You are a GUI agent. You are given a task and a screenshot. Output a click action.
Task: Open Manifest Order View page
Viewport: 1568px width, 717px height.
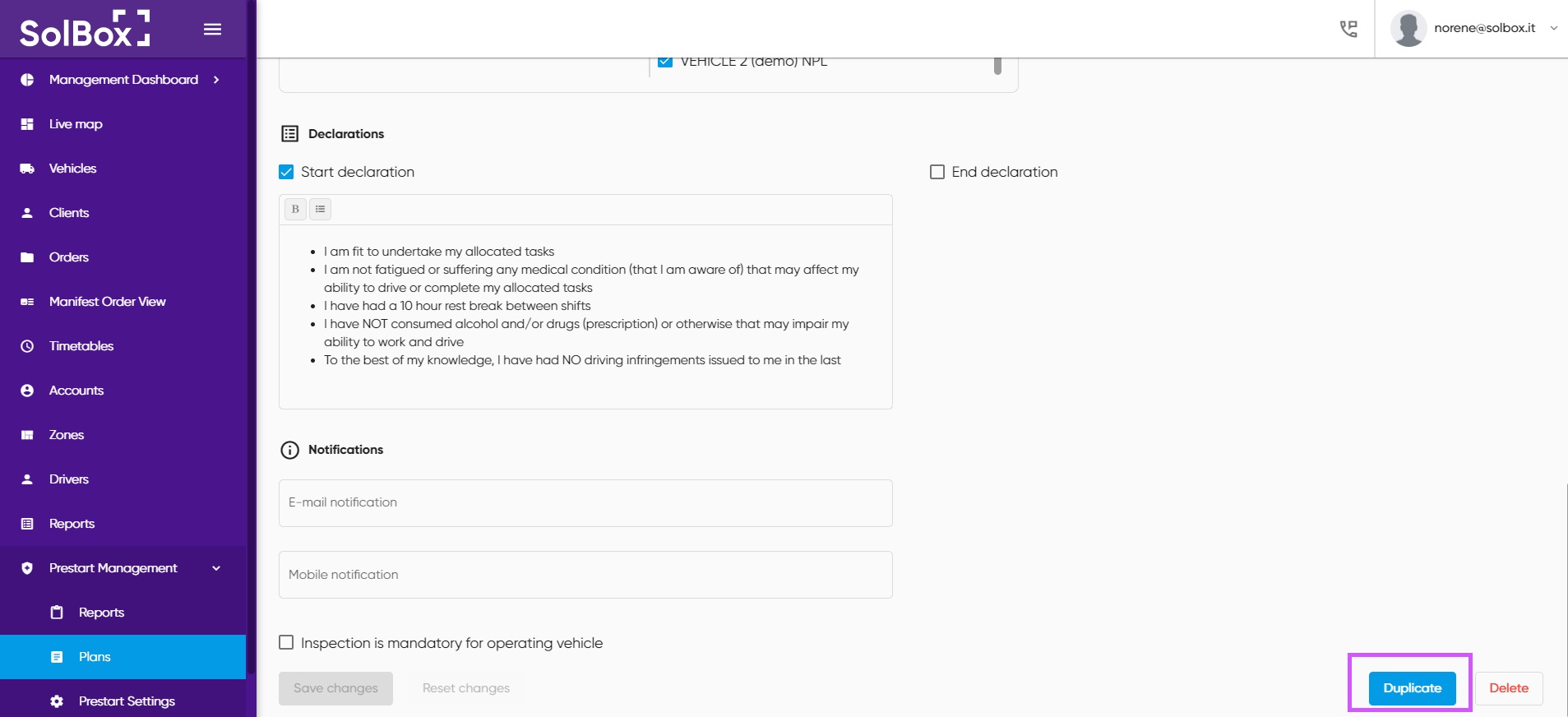coord(123,302)
